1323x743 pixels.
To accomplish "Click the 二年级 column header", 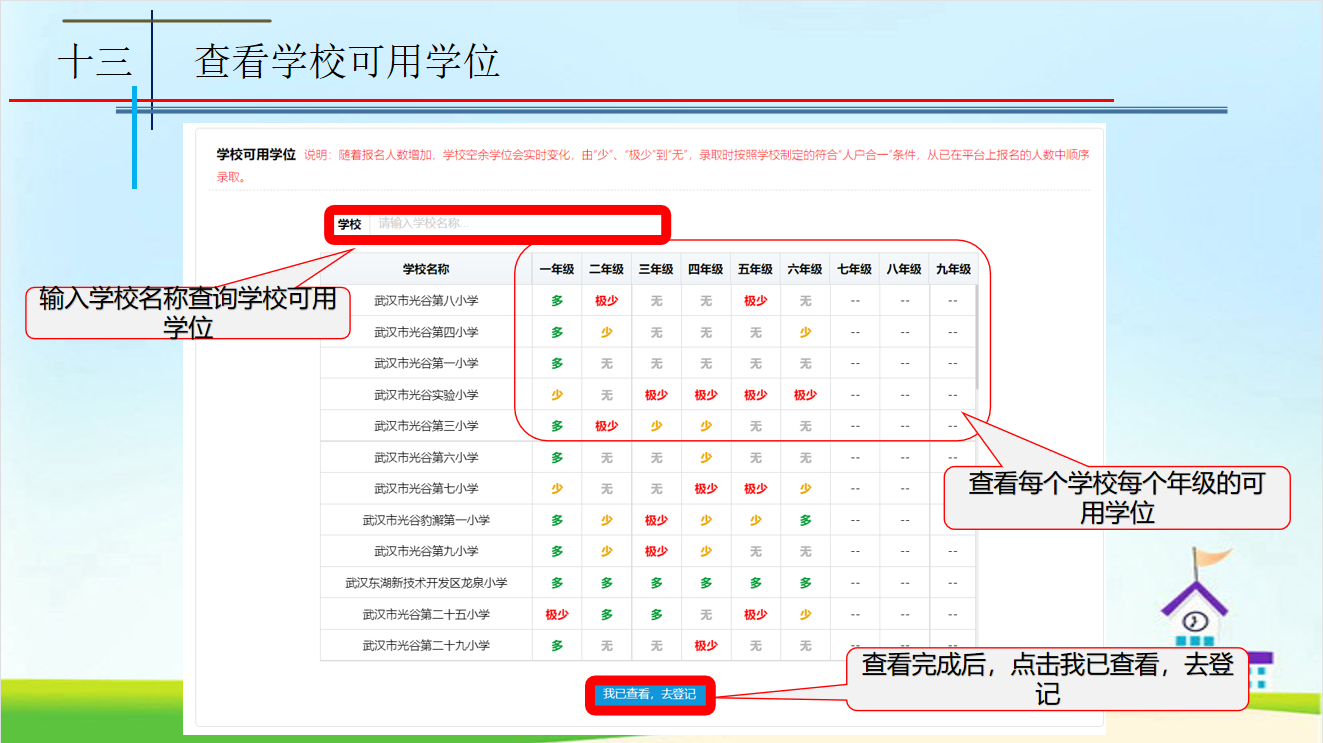I will pos(607,269).
